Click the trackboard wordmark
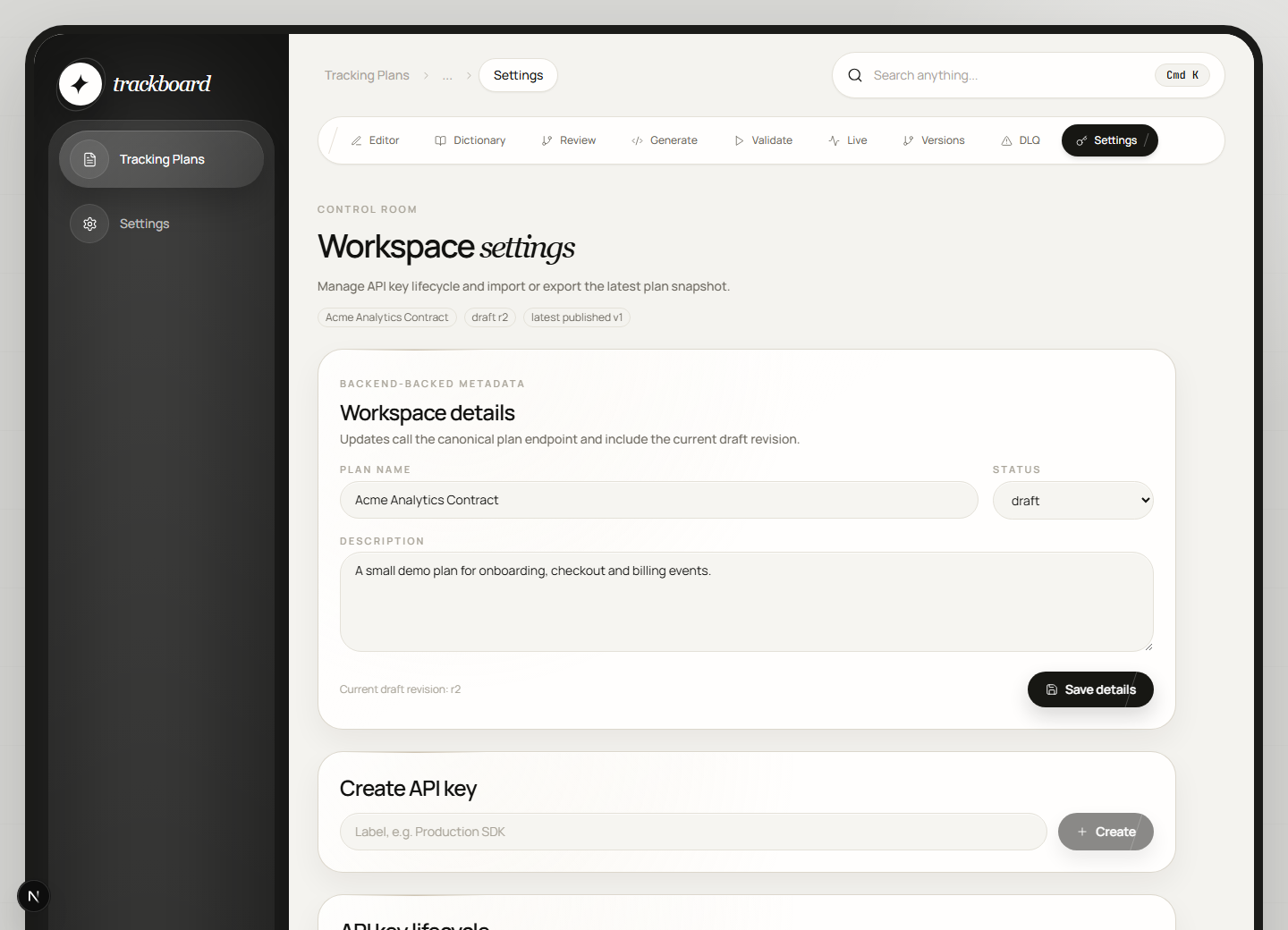 pos(162,84)
